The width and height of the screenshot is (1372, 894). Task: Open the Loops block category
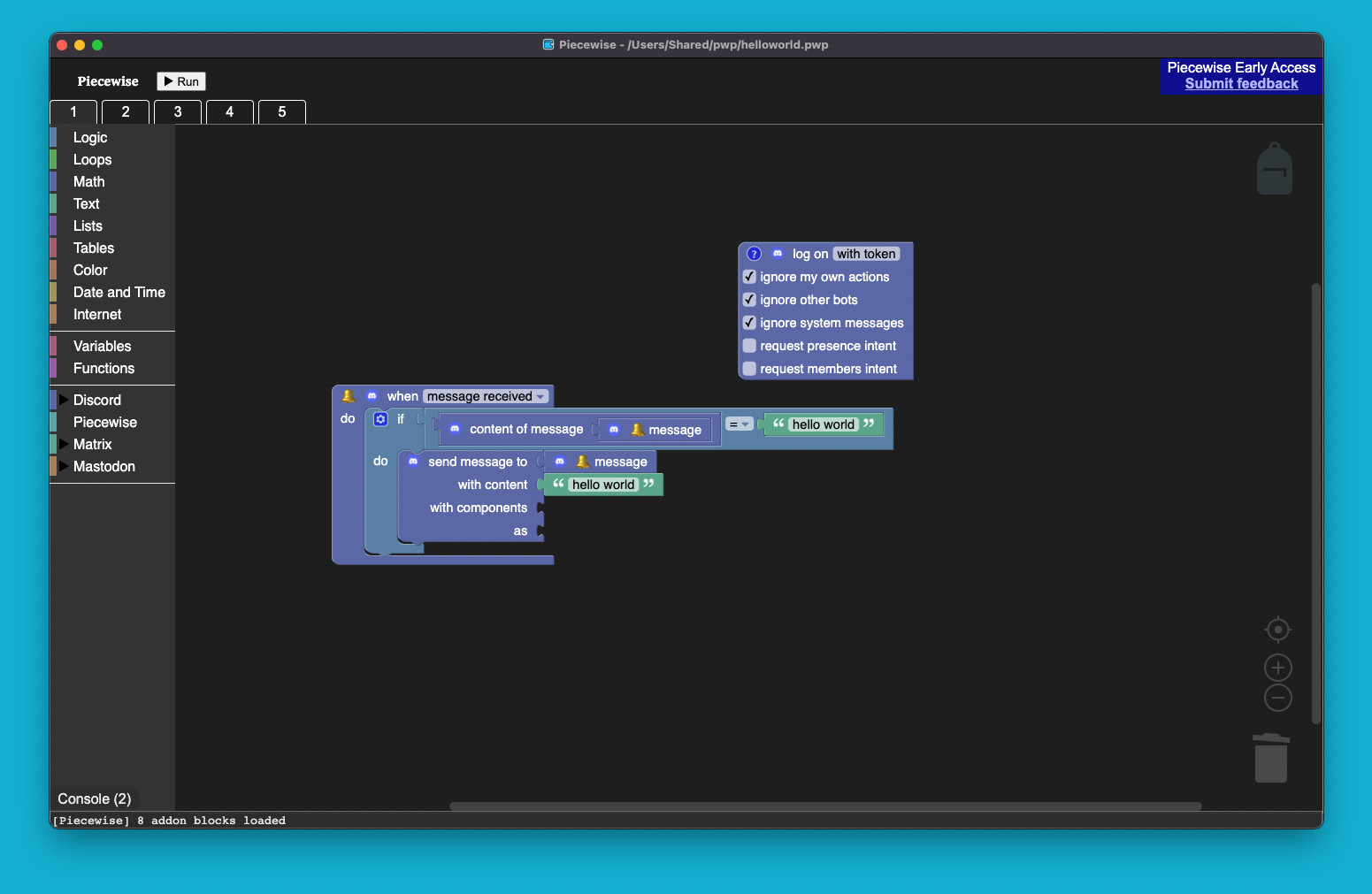click(92, 159)
